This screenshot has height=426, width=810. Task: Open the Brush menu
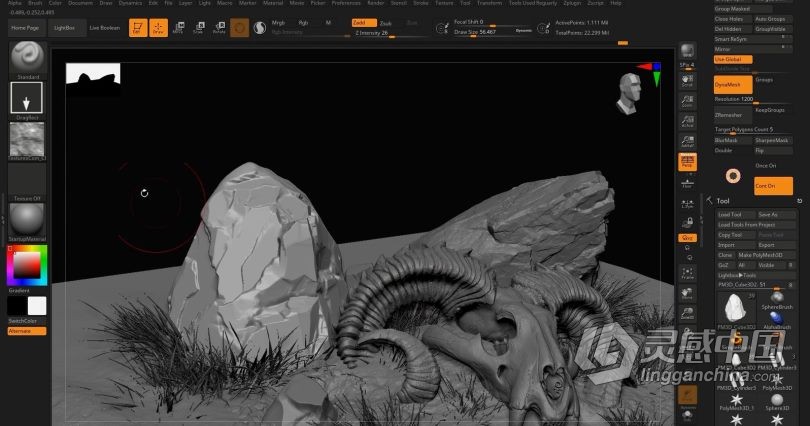(x=35, y=3)
